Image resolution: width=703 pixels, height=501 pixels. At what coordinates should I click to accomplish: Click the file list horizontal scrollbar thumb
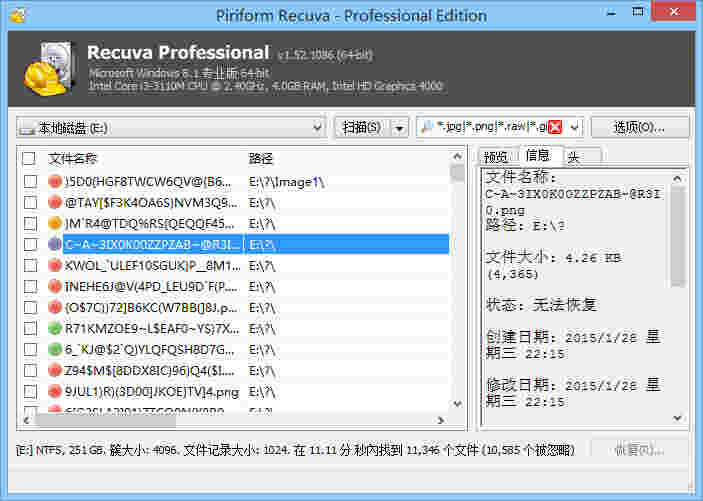click(x=105, y=420)
